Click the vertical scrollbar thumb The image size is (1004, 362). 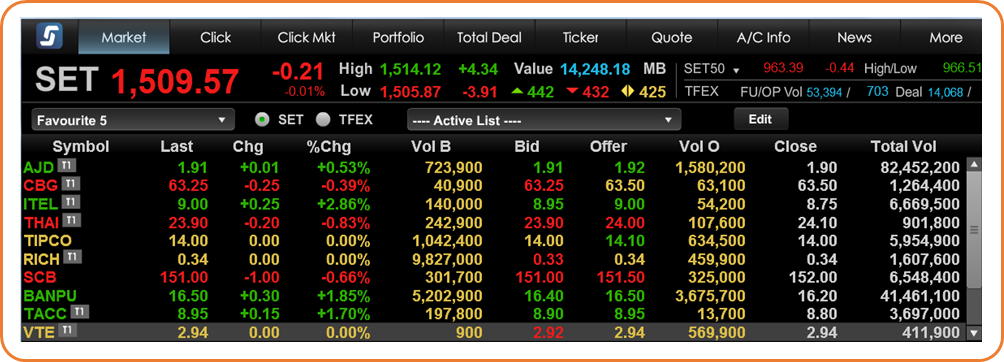[974, 231]
